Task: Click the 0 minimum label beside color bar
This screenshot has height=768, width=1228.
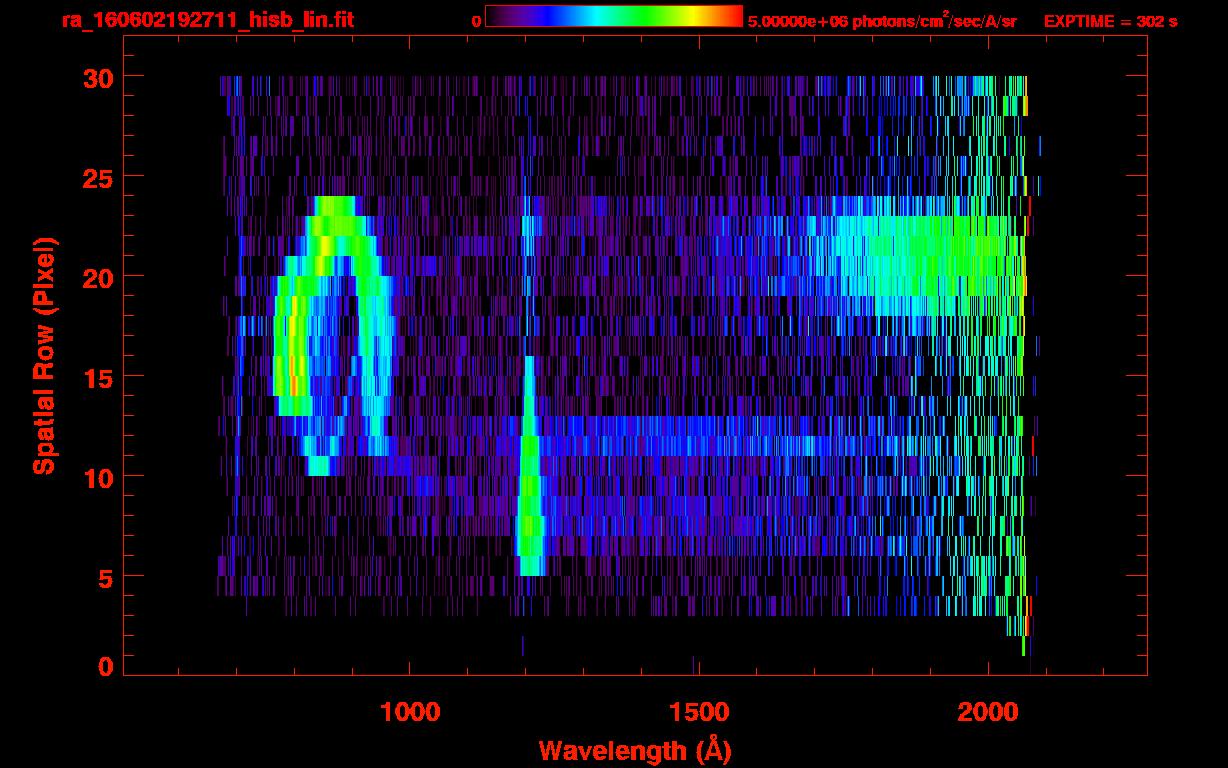Action: click(x=476, y=21)
